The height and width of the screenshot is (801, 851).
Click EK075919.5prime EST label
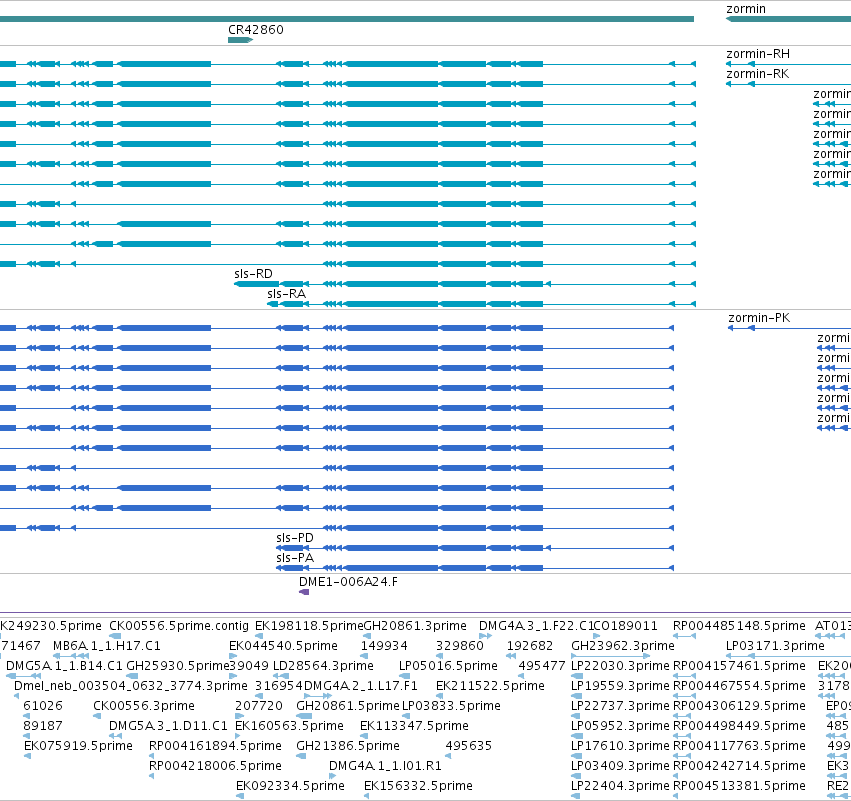[x=78, y=746]
